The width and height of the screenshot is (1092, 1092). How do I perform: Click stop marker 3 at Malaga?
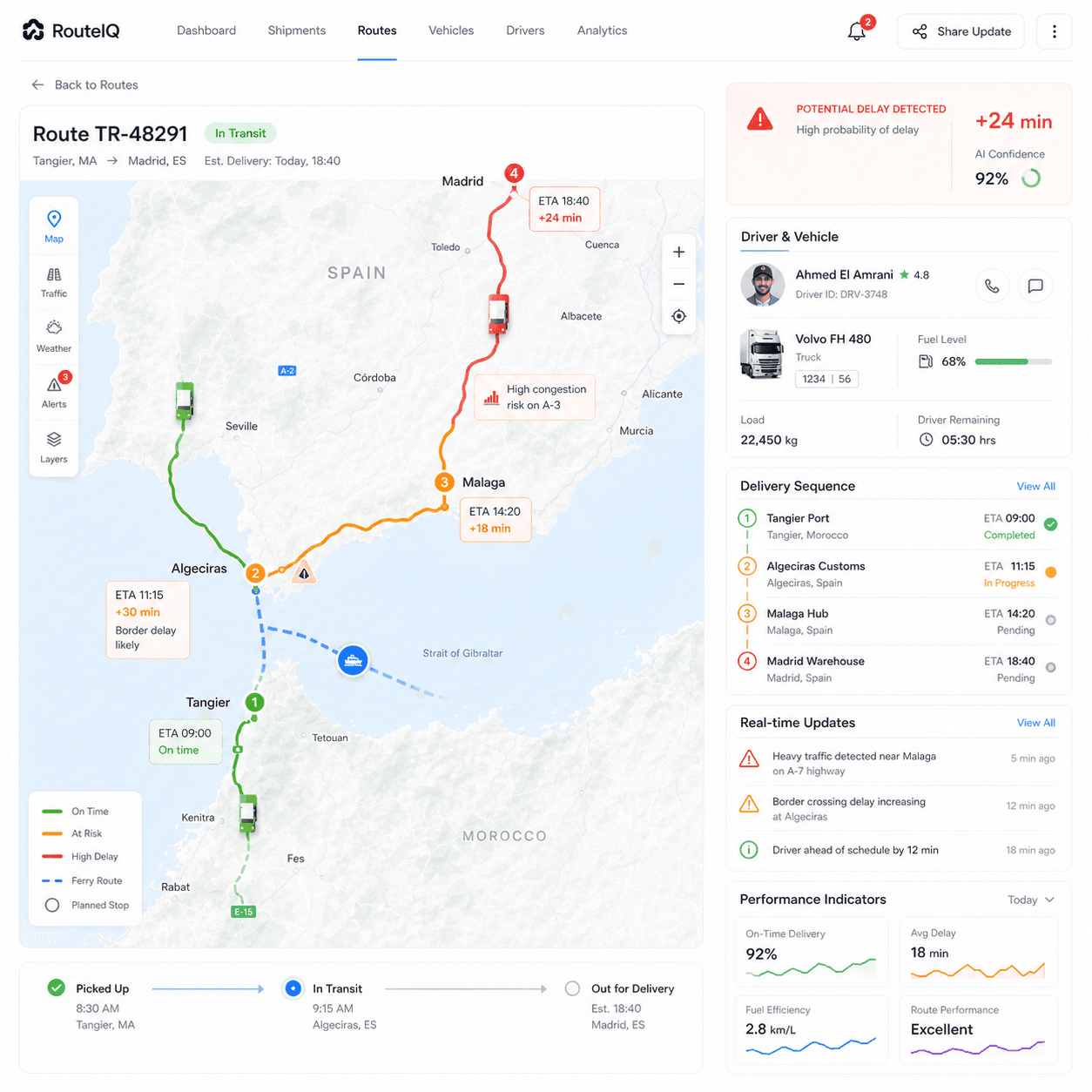445,482
